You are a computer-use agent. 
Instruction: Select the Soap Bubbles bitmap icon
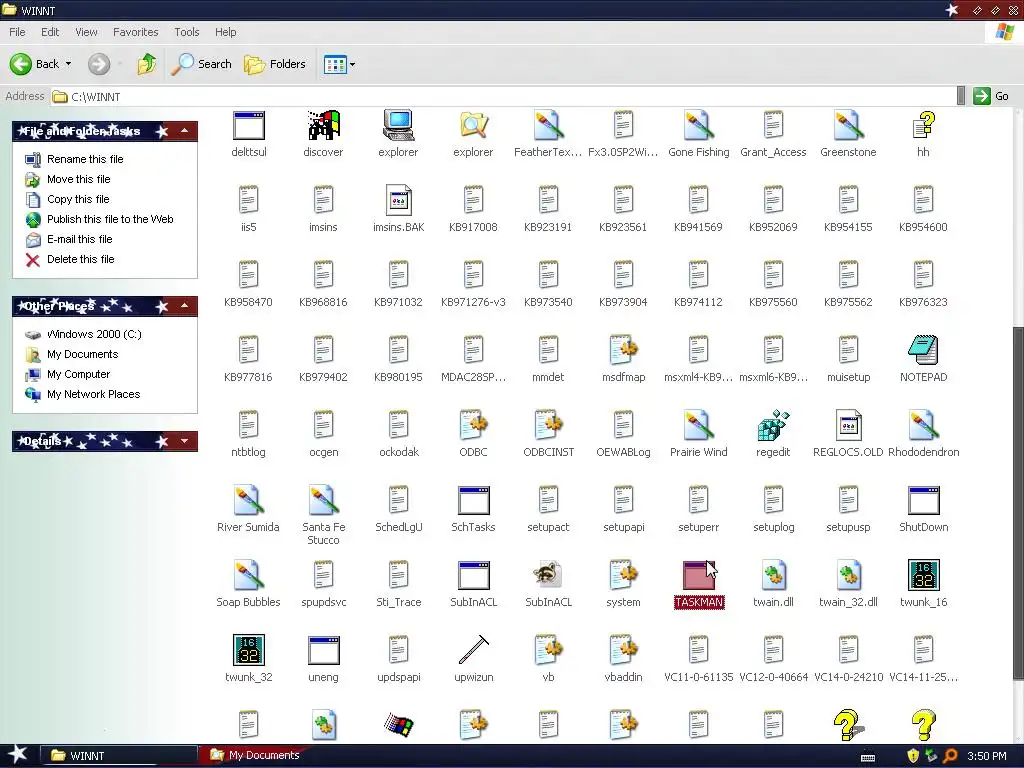point(248,575)
